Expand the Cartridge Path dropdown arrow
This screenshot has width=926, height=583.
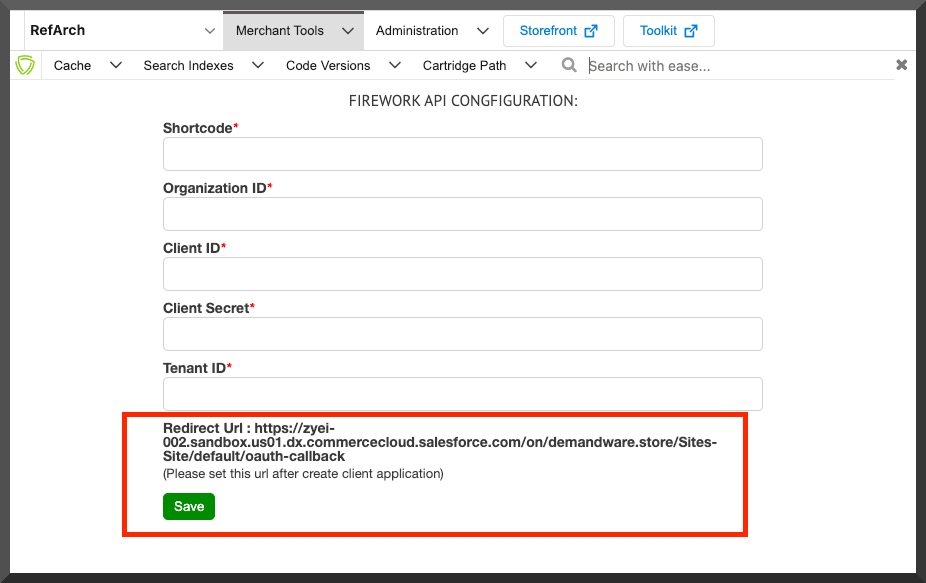[x=530, y=65]
